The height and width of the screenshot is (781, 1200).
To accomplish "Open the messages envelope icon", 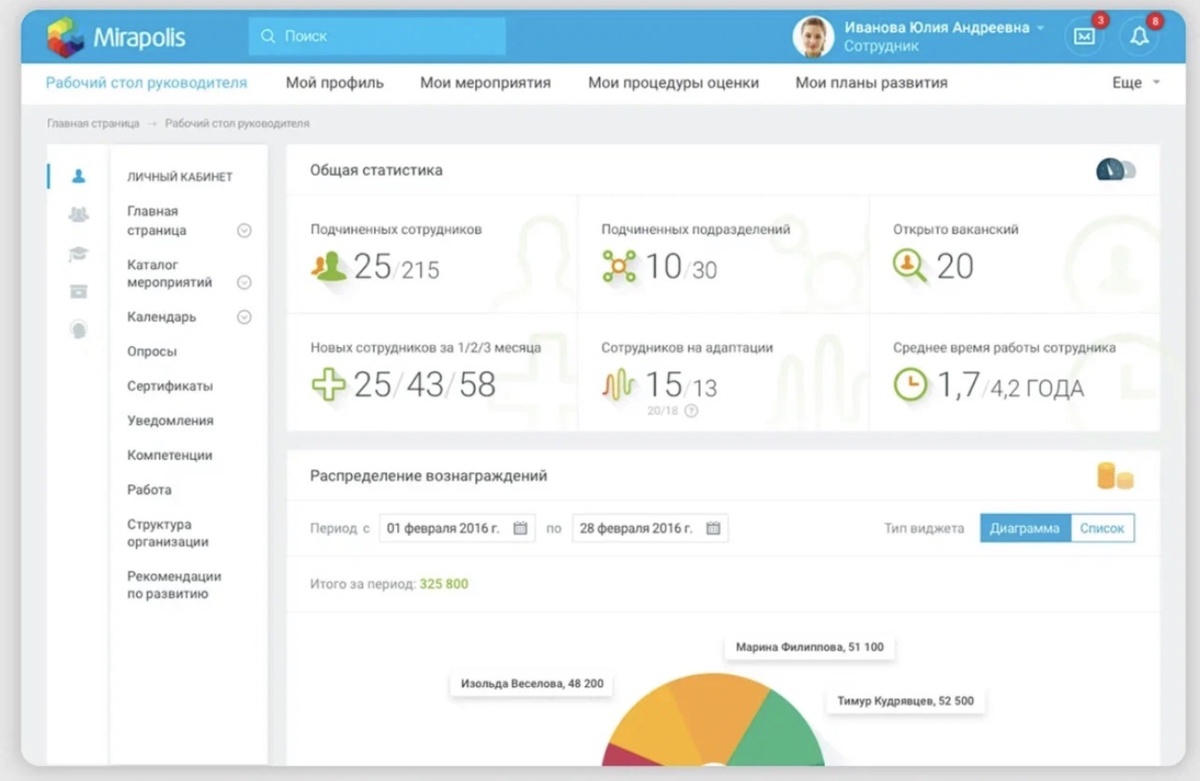I will pyautogui.click(x=1084, y=36).
